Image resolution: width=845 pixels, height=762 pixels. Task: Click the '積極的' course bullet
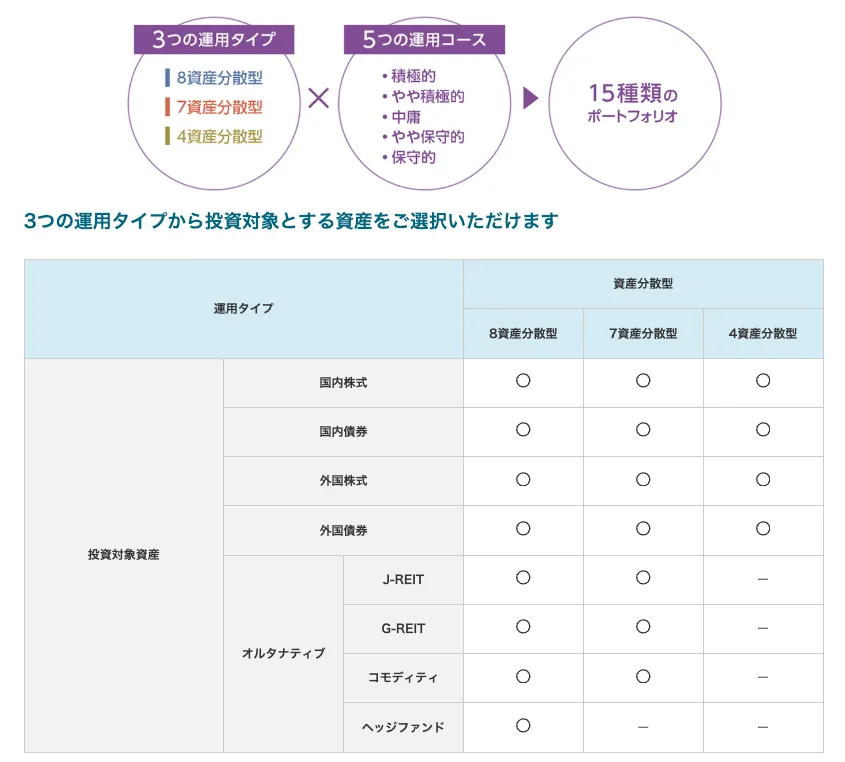point(408,76)
